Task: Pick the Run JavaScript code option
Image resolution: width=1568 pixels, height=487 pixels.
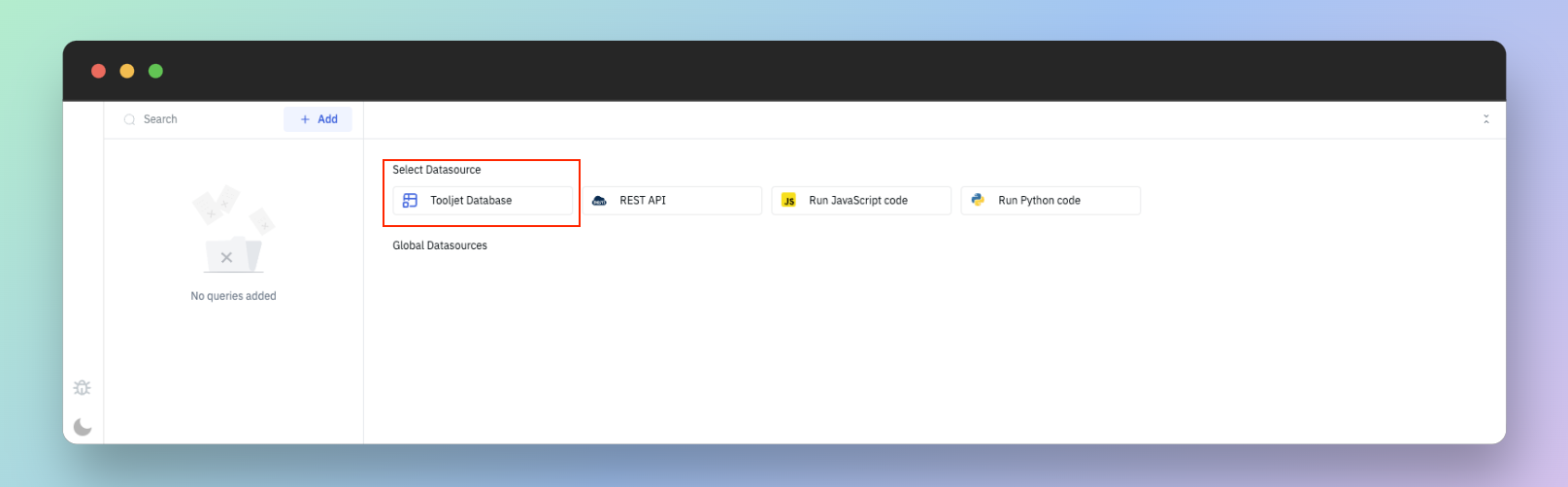Action: tap(861, 201)
